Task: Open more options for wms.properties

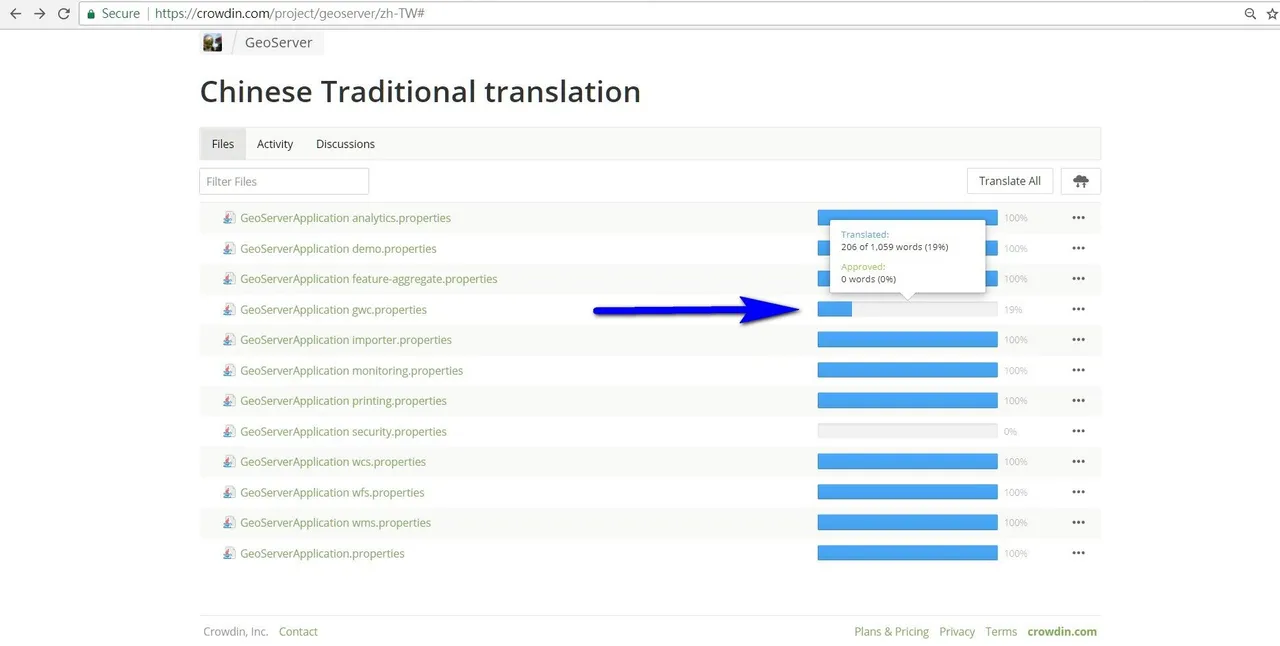Action: 1078,523
